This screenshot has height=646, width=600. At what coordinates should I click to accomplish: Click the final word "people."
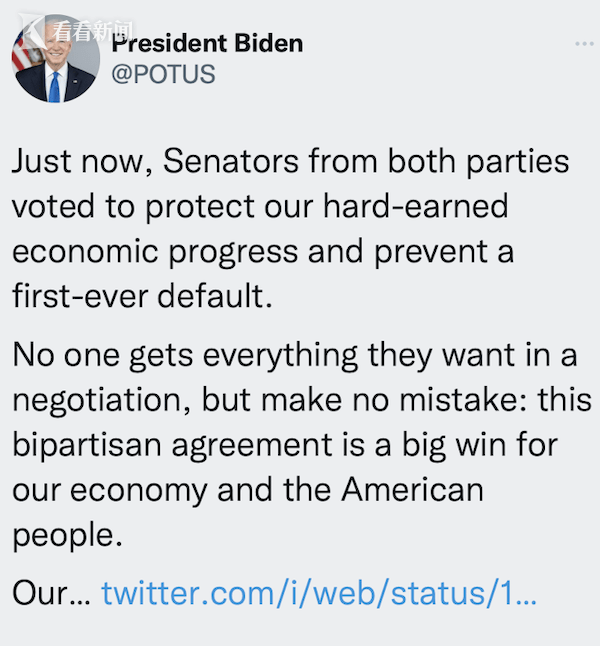coord(68,536)
